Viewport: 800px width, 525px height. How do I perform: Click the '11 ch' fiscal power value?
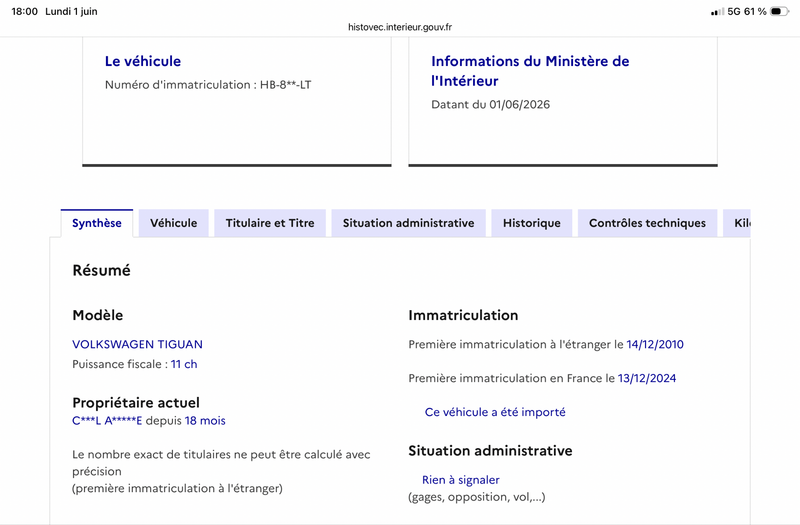click(184, 364)
